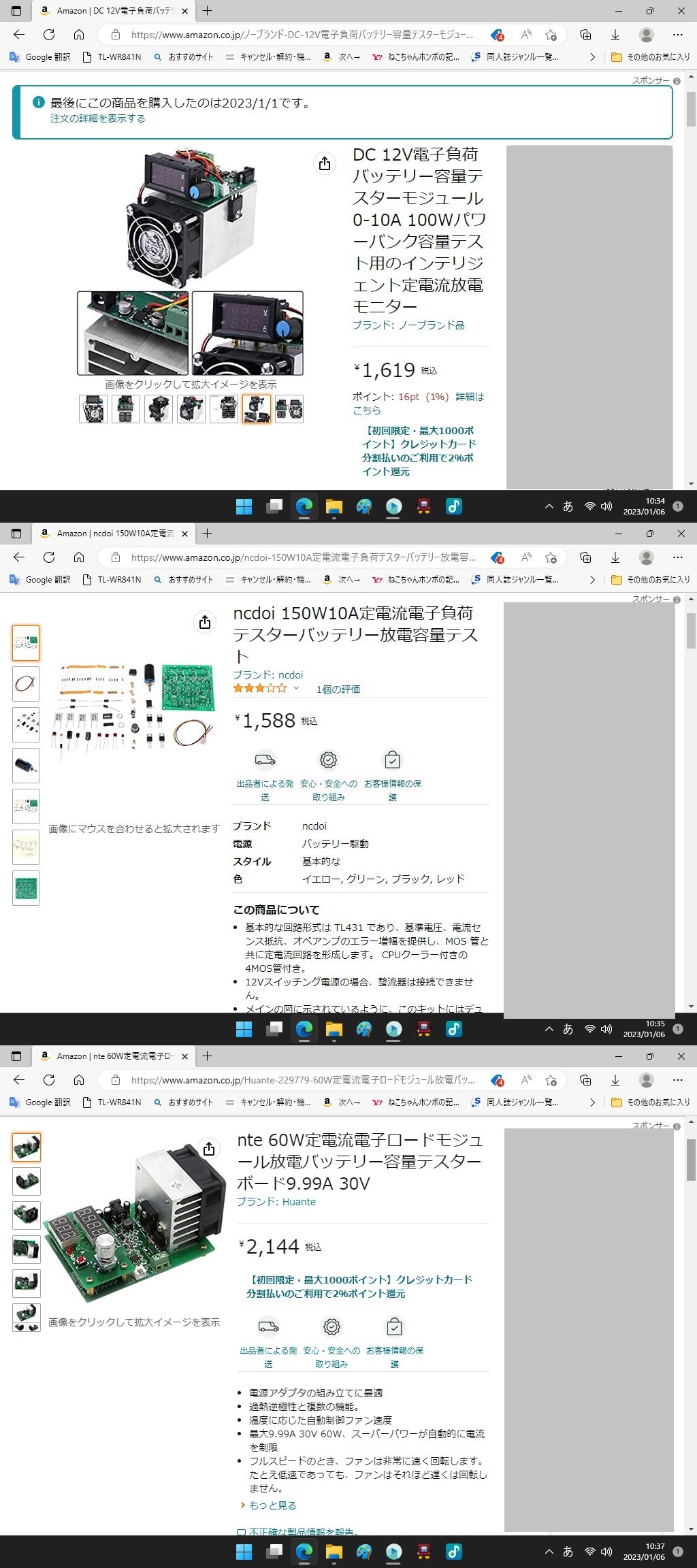Open the ブランド: ncdoi link

coord(268,674)
